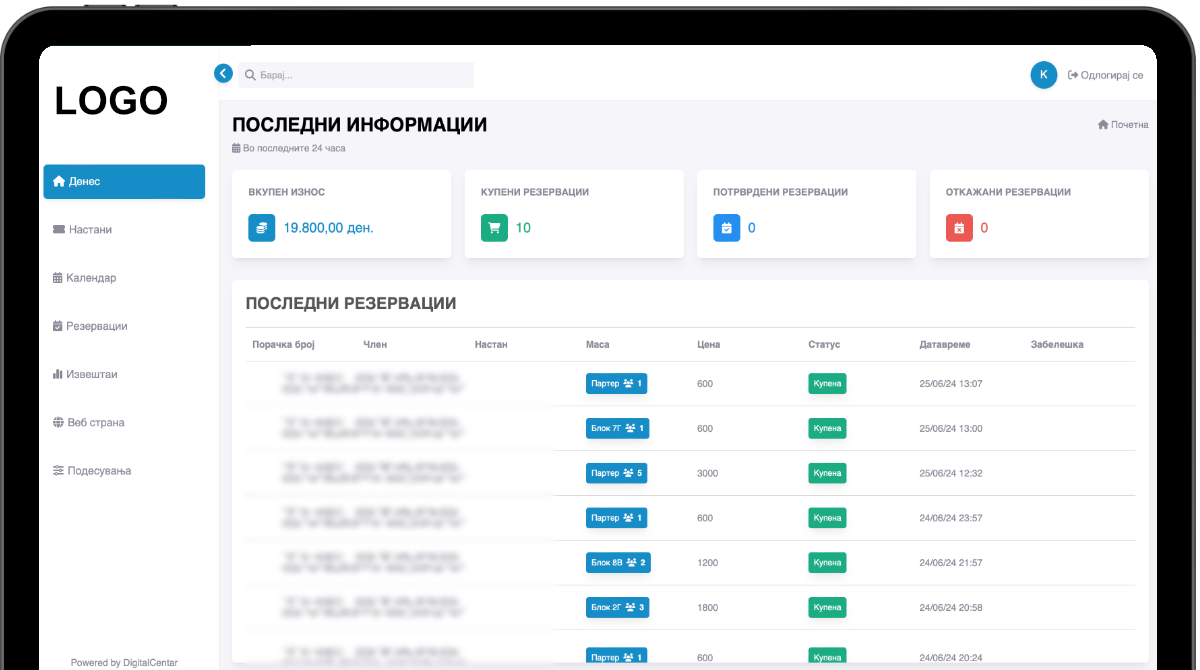Open the Денес menu item
The width and height of the screenshot is (1200, 670).
click(x=124, y=182)
